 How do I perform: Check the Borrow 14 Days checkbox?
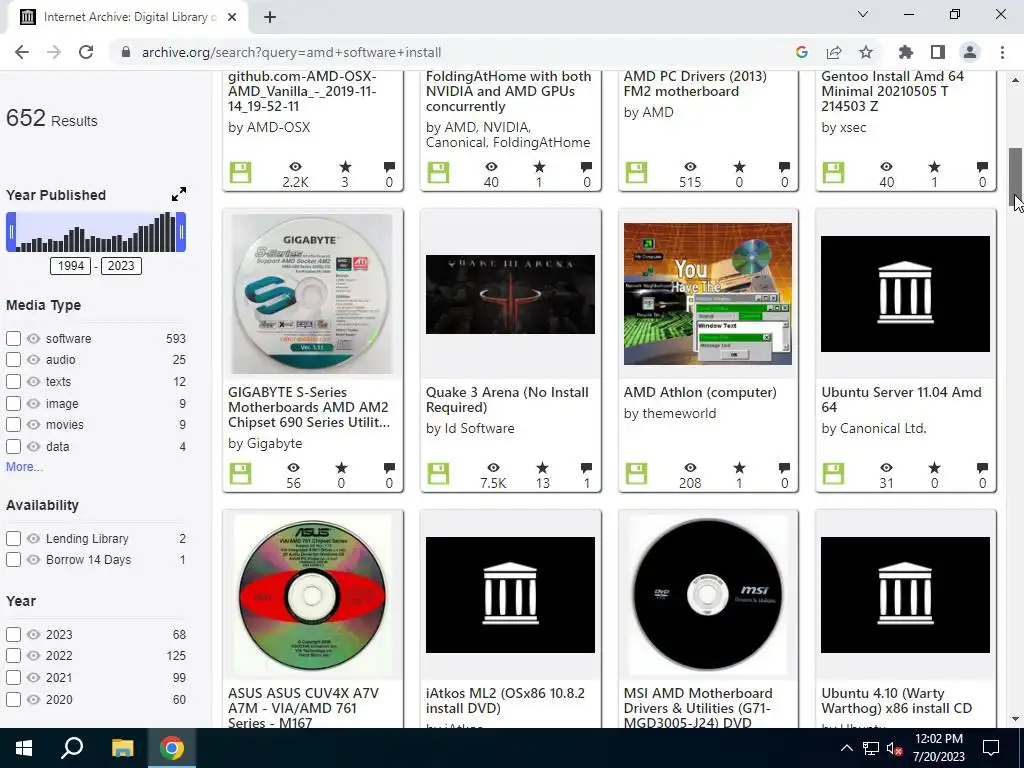click(x=13, y=560)
